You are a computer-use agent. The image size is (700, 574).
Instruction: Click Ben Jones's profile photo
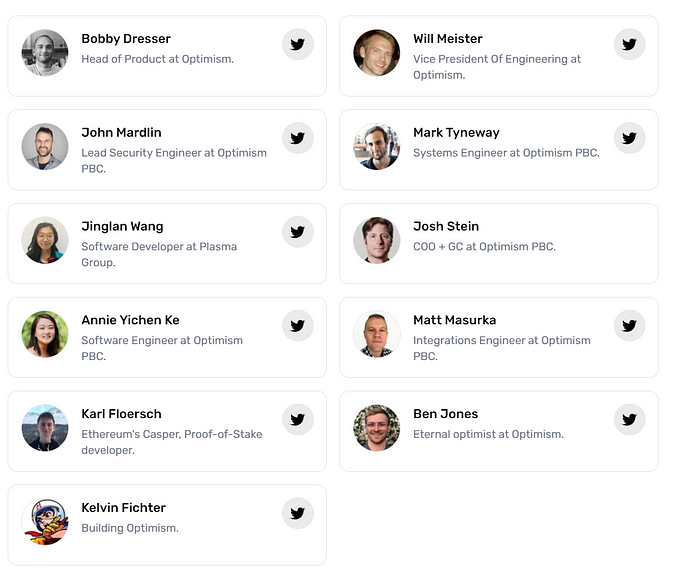377,428
